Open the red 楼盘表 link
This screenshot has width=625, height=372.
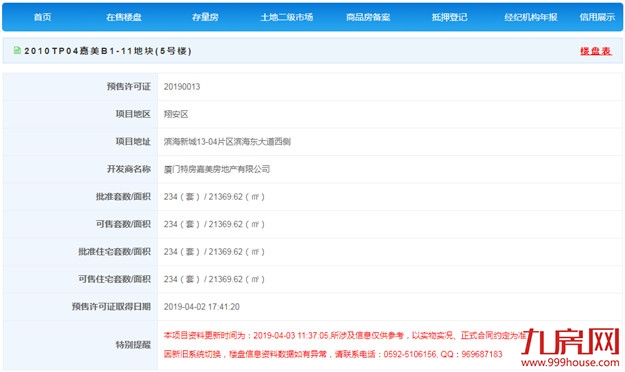coord(596,51)
